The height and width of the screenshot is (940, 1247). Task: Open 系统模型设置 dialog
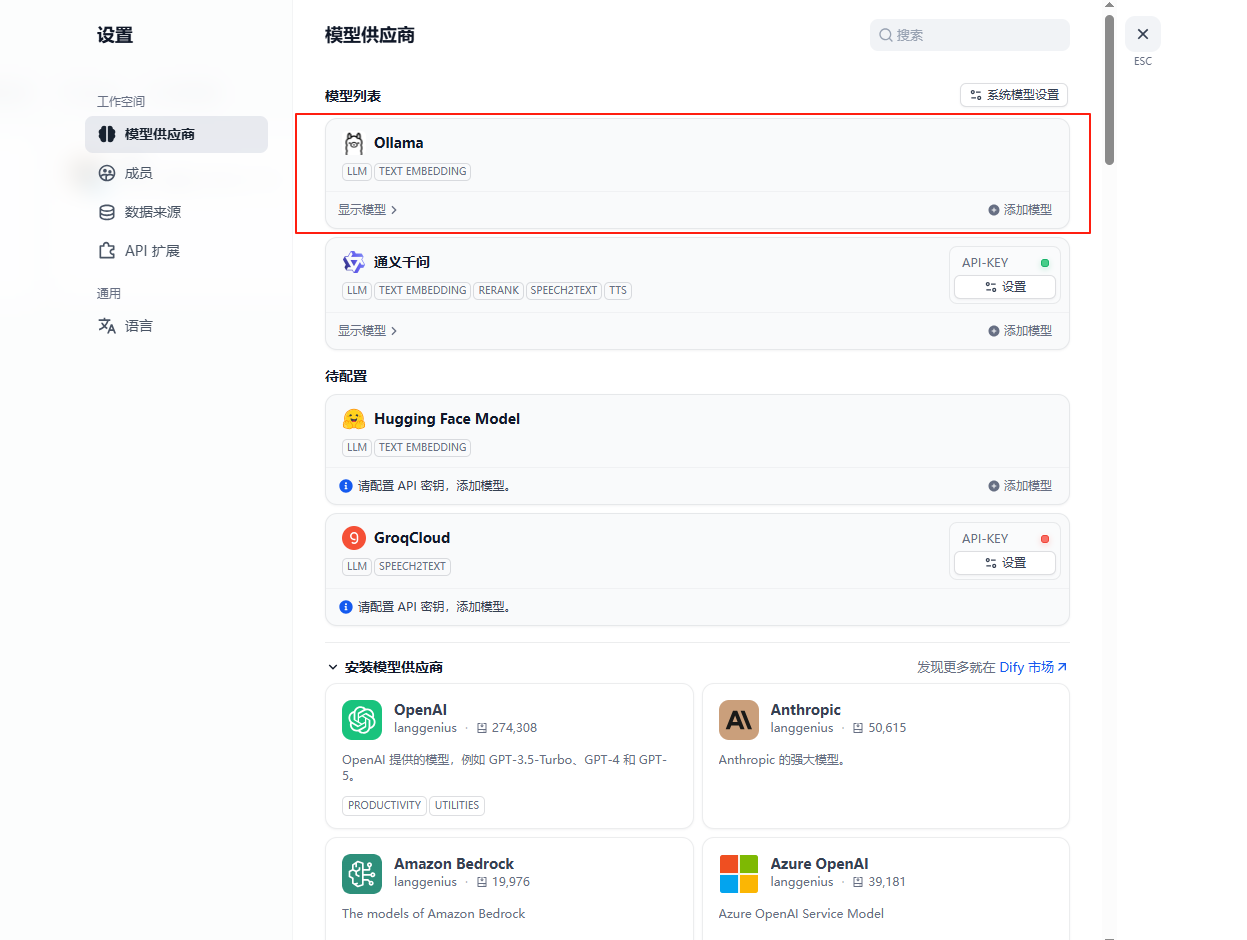pos(1013,95)
